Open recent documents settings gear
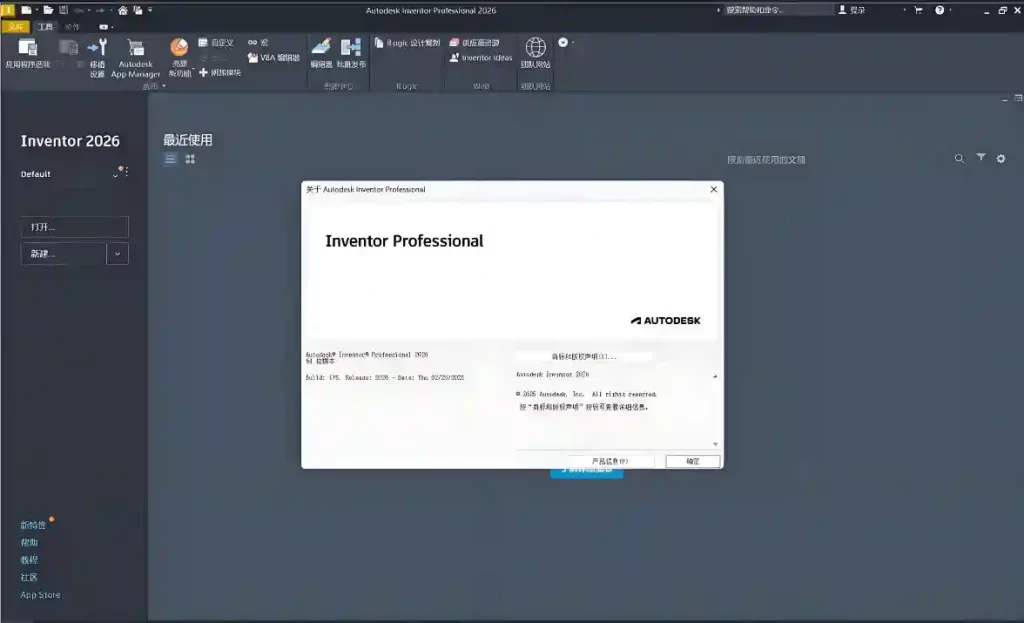This screenshot has width=1024, height=623. coord(1001,158)
